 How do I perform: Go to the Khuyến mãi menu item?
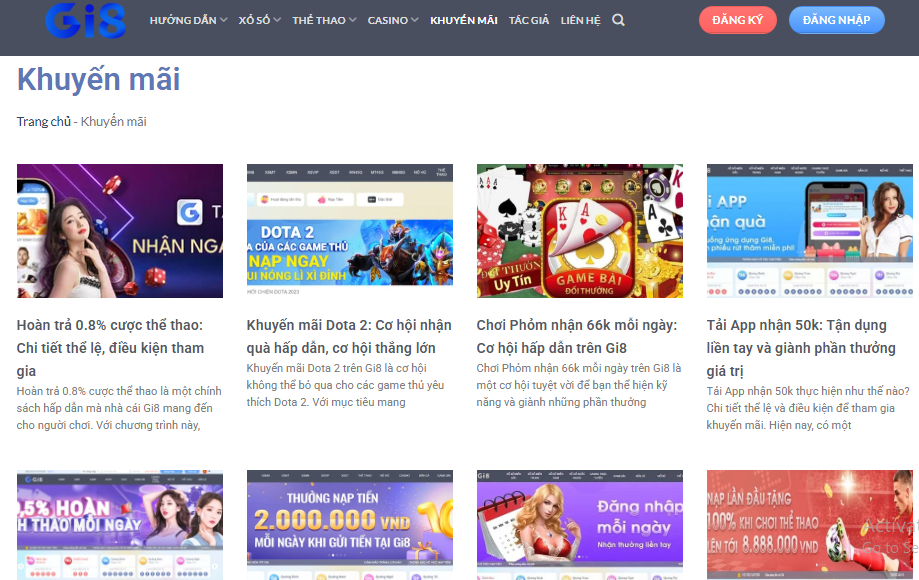[x=463, y=20]
